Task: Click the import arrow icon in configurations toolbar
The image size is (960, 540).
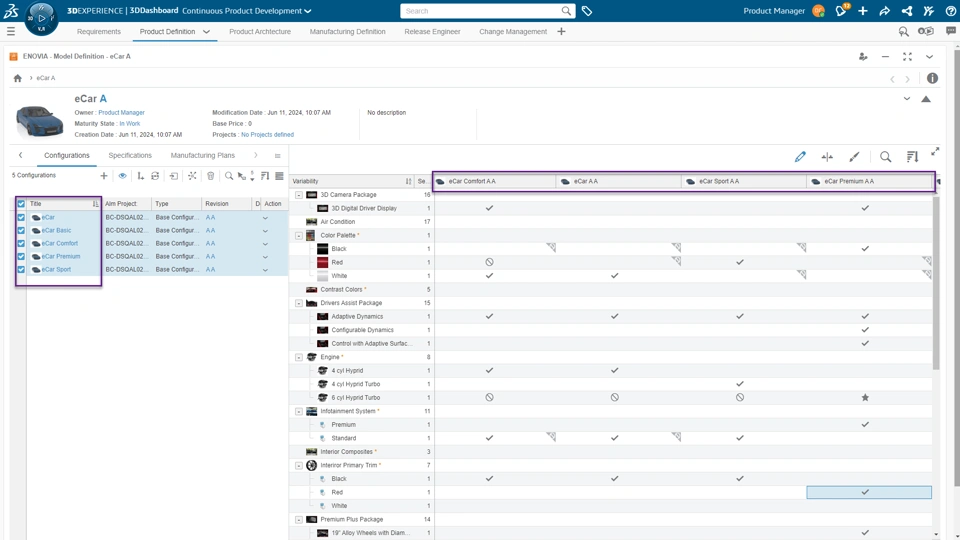Action: click(x=174, y=176)
